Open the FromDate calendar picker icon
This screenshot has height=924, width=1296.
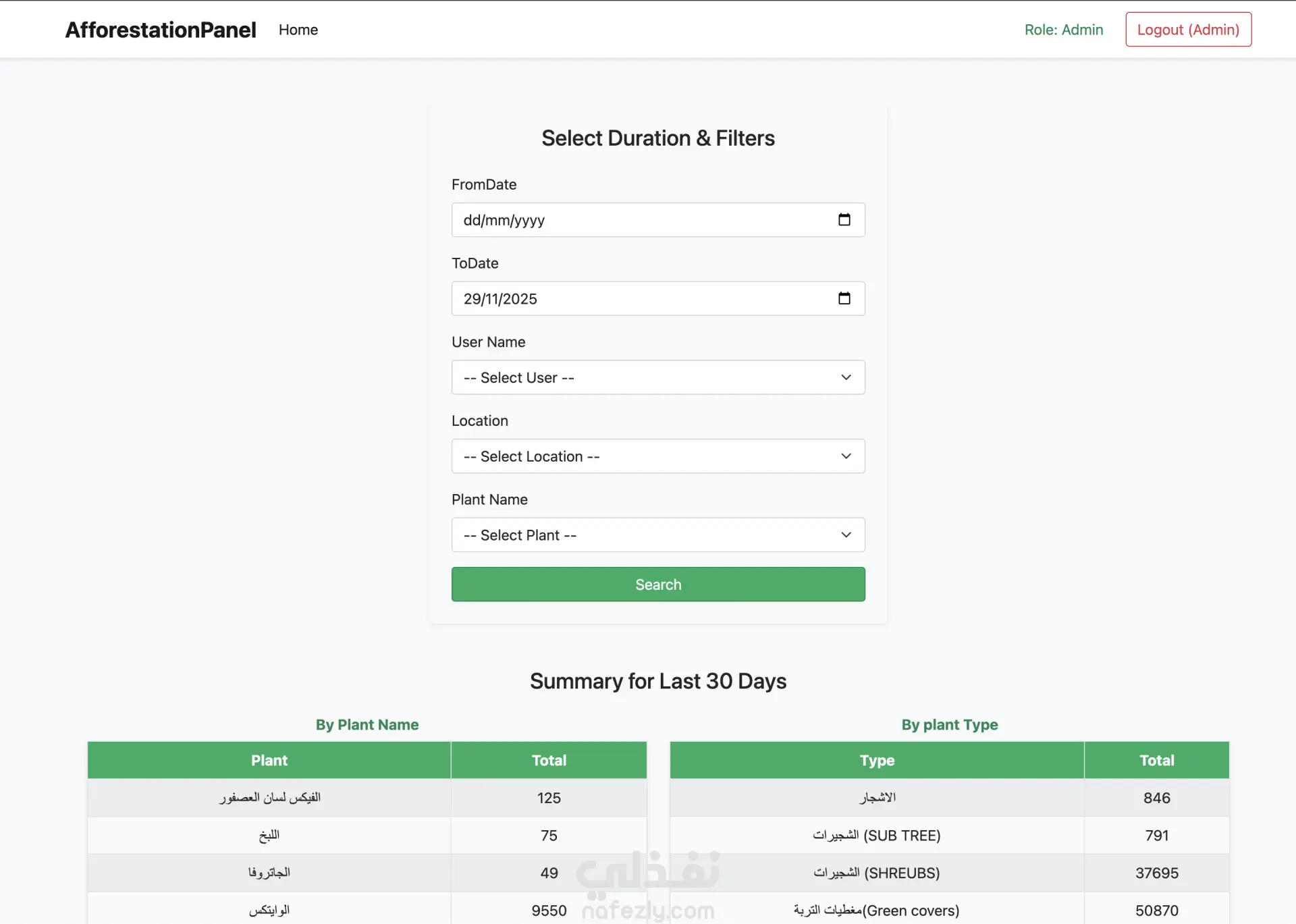844,220
